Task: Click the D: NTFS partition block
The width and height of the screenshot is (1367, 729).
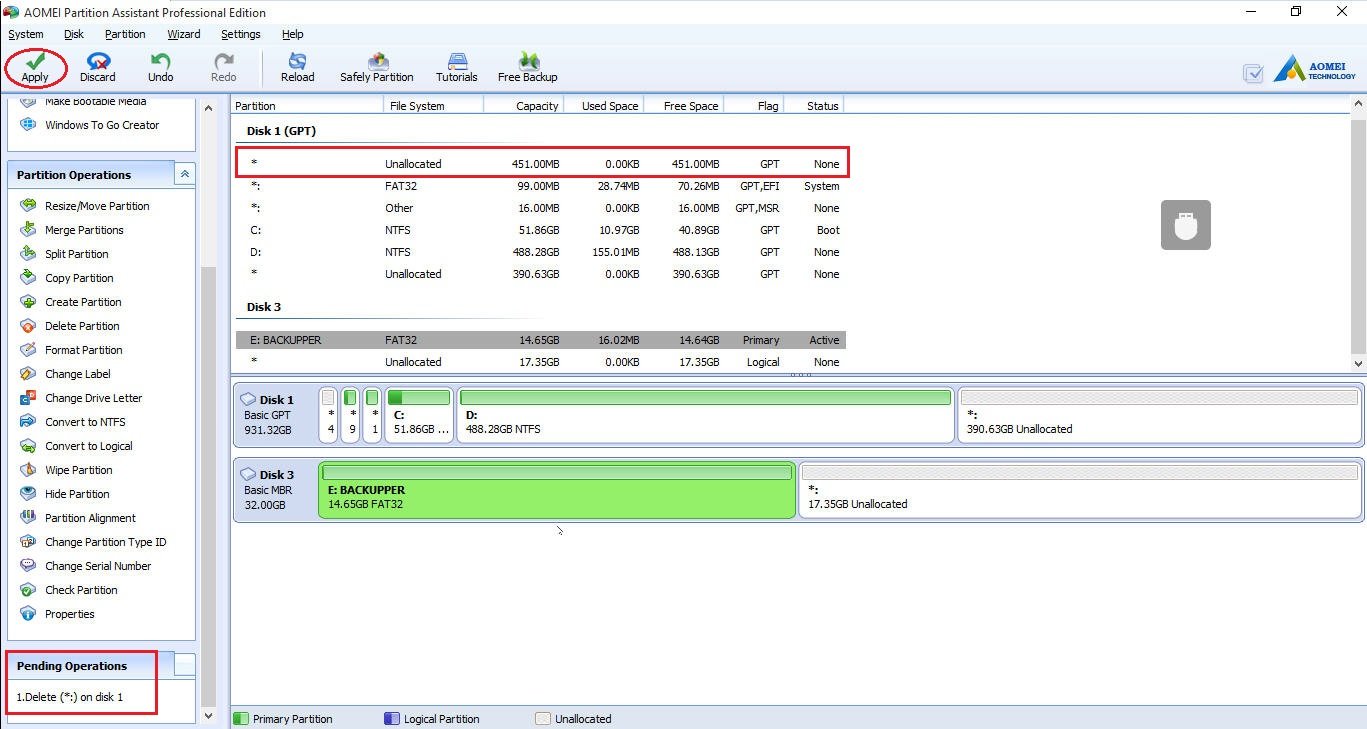Action: 705,416
